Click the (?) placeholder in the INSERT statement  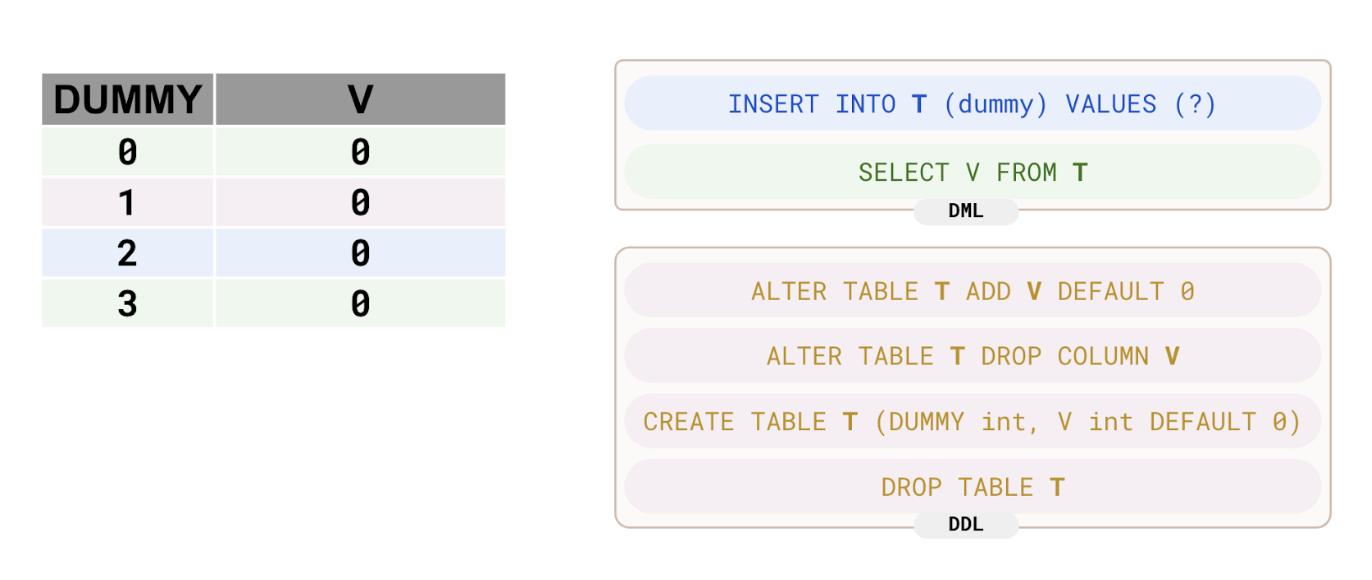point(1195,104)
